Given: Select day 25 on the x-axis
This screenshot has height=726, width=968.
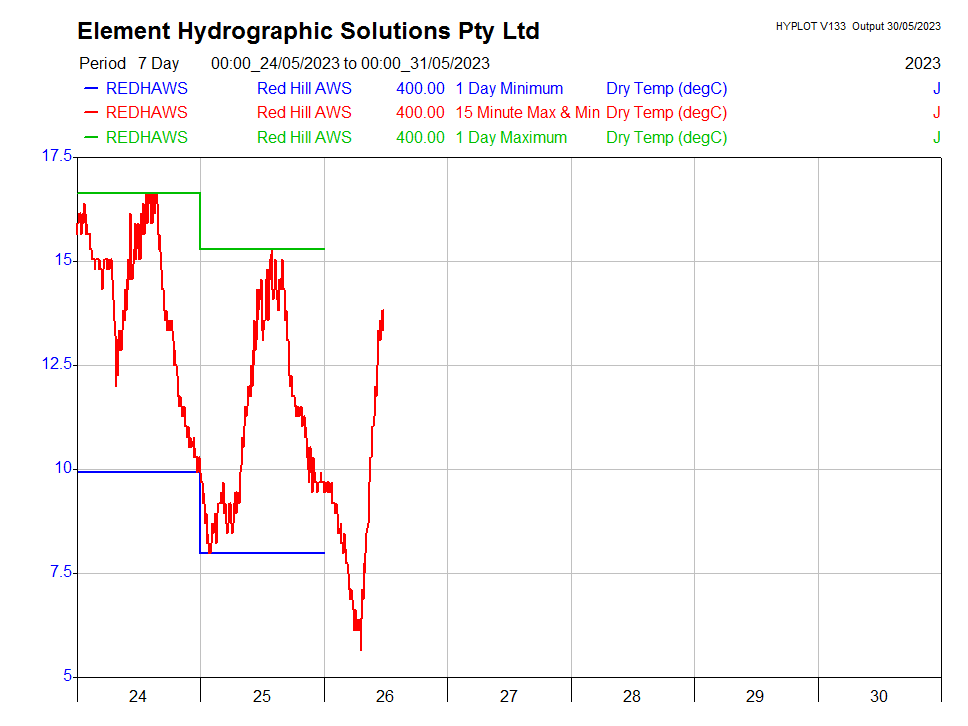Looking at the screenshot, I should click(262, 696).
